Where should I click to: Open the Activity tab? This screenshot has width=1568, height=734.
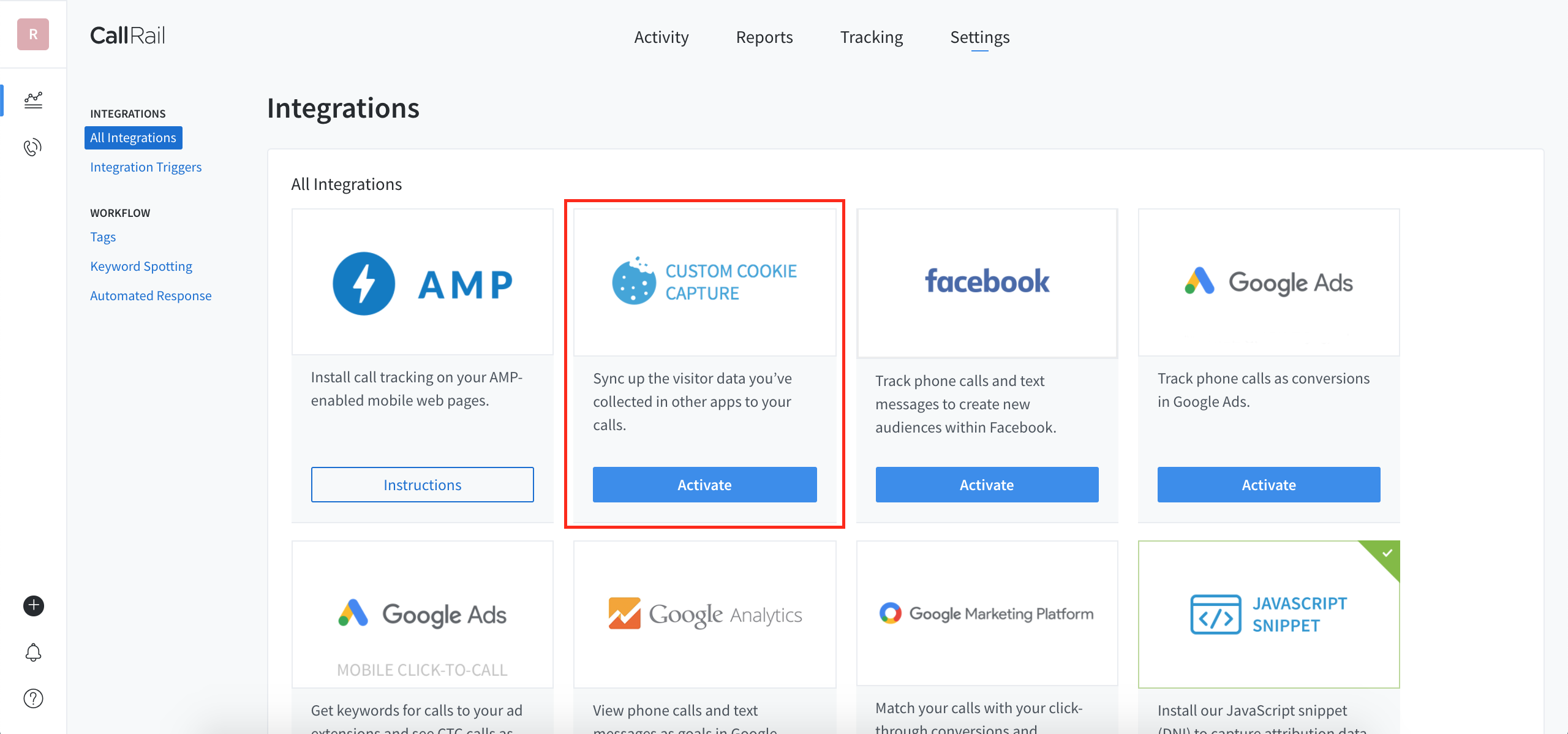pos(661,37)
